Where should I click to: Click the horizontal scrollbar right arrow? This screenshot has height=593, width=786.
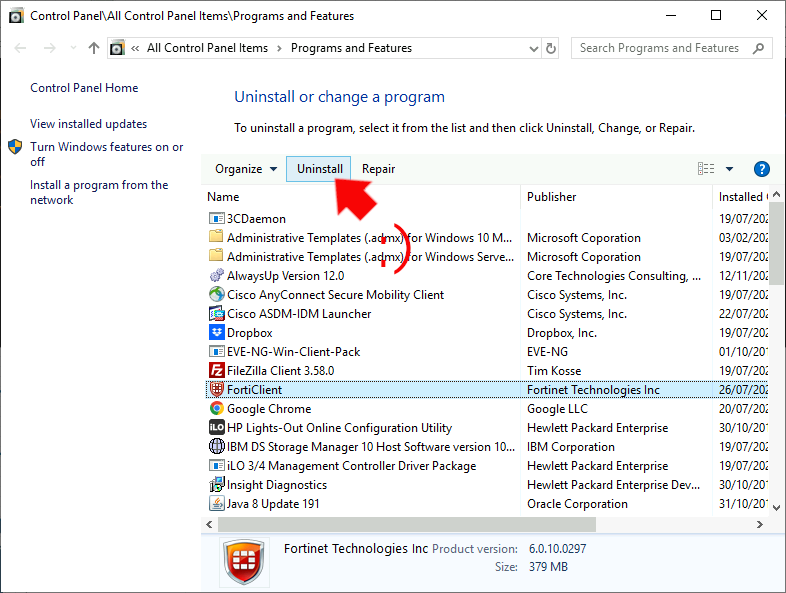(761, 525)
